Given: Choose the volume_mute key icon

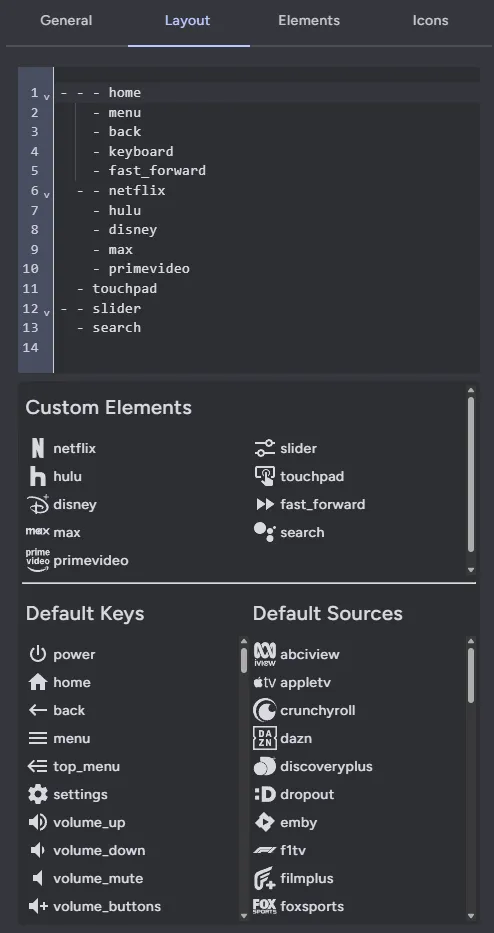Looking at the screenshot, I should [x=37, y=878].
